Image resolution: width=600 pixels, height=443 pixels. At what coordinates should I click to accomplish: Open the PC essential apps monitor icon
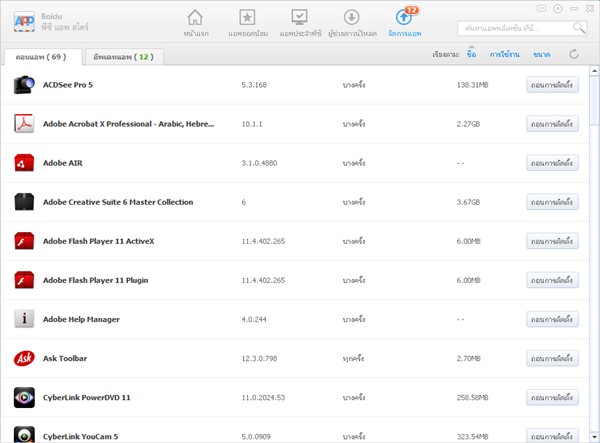299,18
